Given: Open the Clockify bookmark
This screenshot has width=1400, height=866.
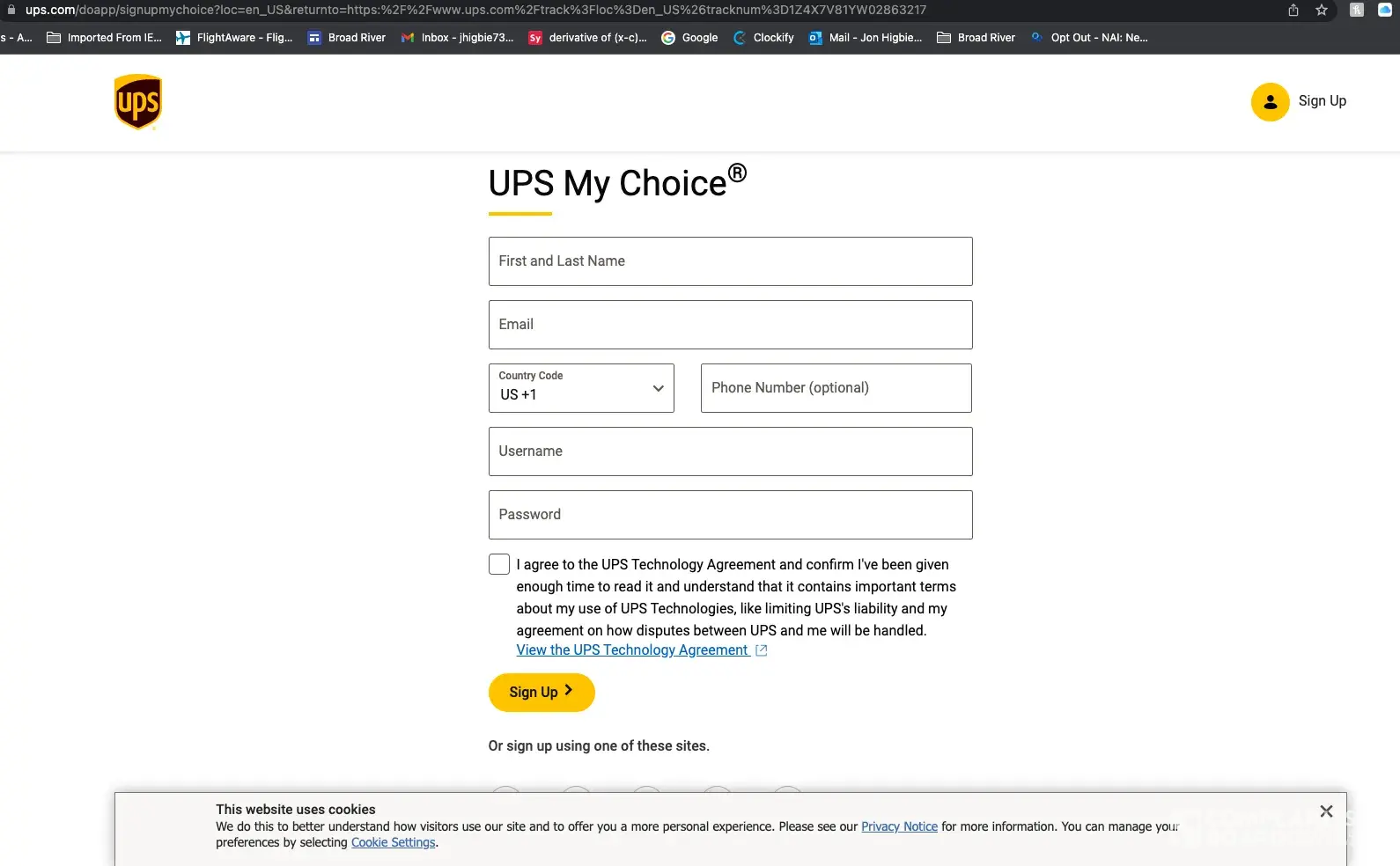Looking at the screenshot, I should 763,38.
